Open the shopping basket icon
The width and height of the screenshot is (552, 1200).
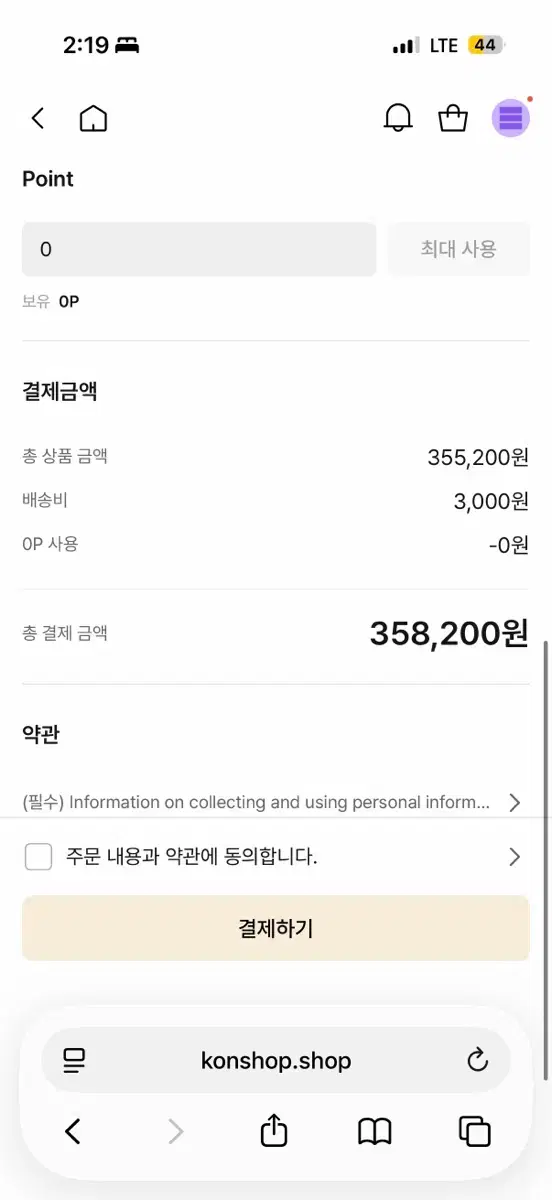pyautogui.click(x=453, y=118)
